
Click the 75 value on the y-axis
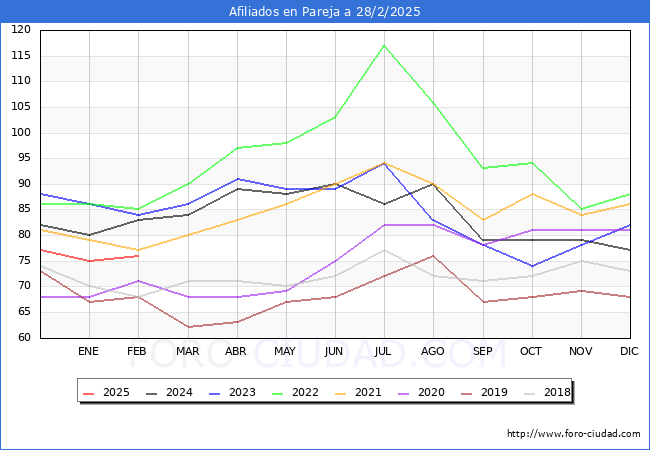24,260
